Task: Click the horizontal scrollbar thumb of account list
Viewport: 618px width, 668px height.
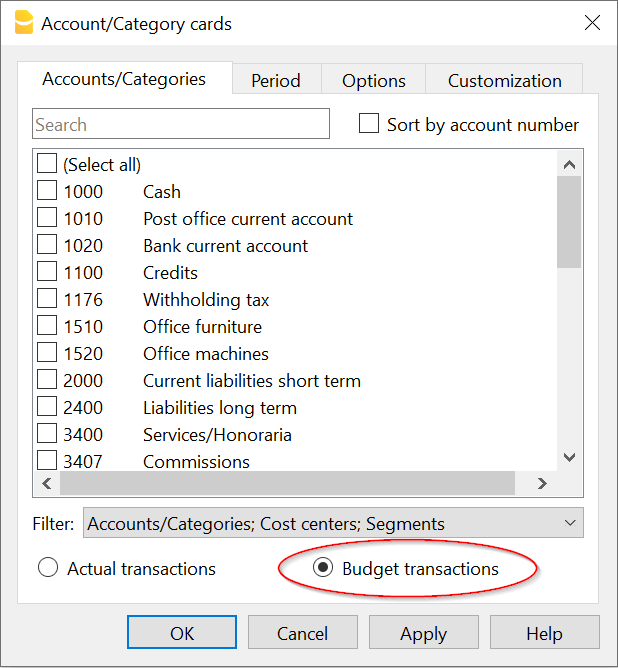Action: pos(287,484)
